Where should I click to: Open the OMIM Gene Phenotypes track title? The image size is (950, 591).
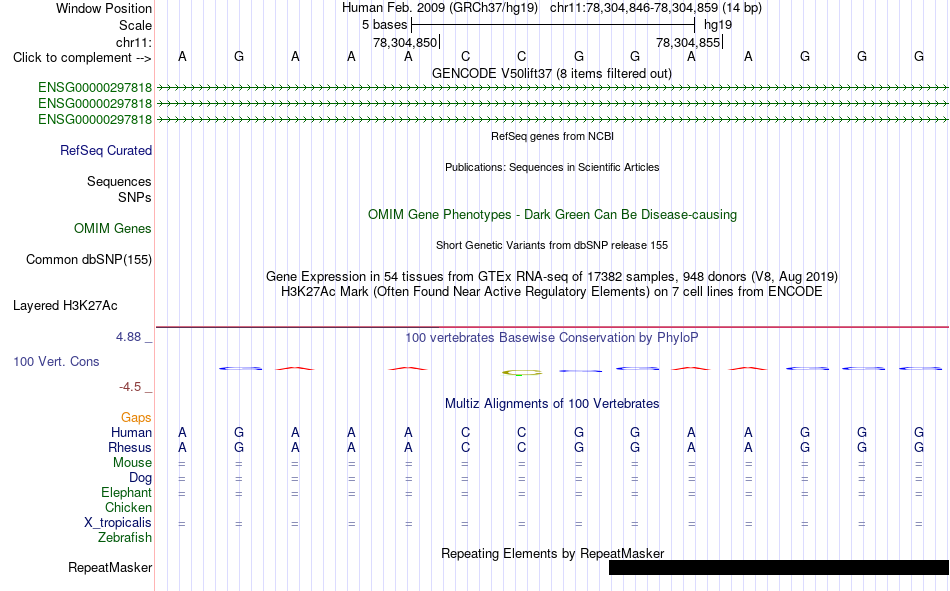pyautogui.click(x=552, y=215)
